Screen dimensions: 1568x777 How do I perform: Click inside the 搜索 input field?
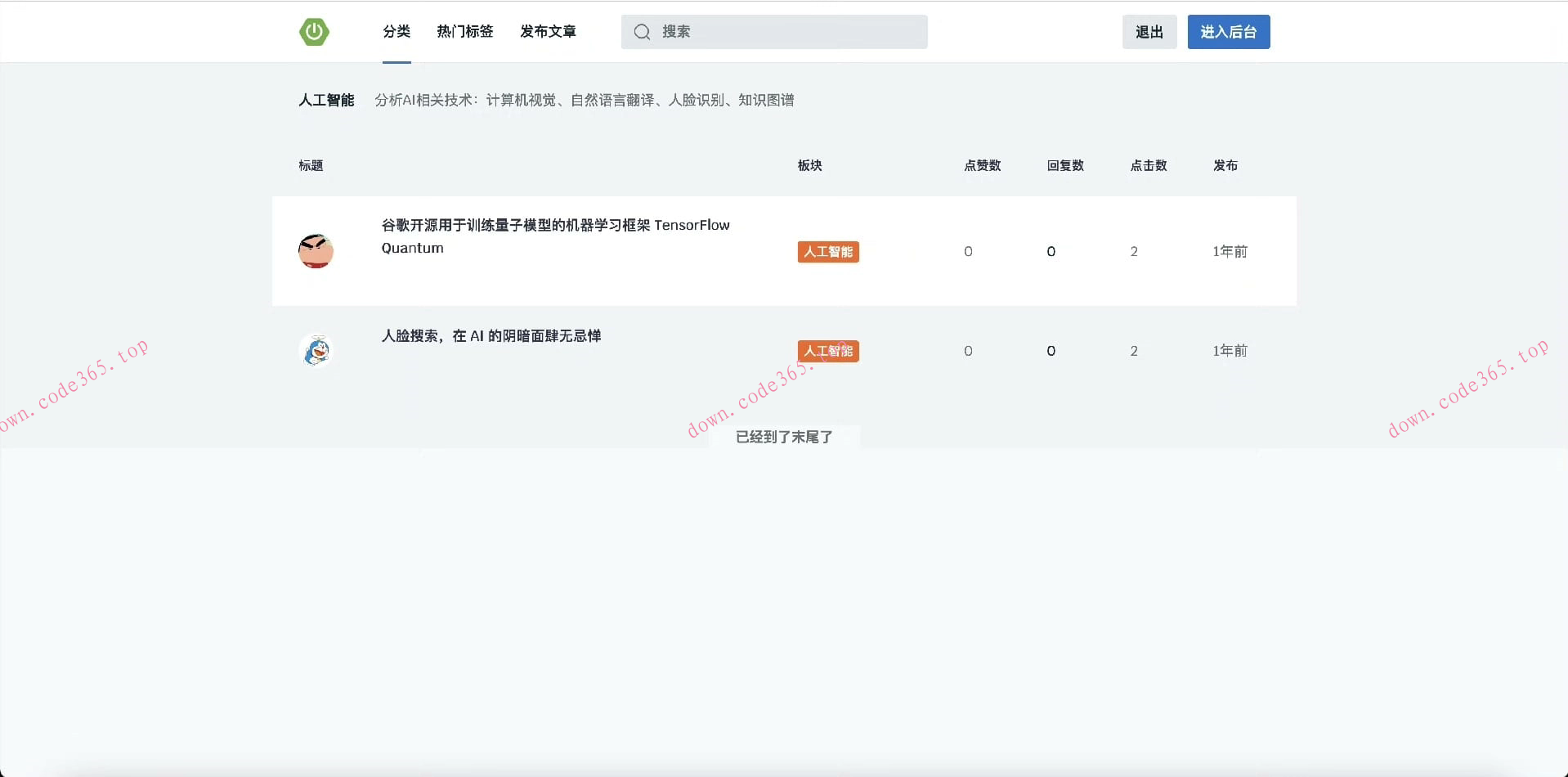pos(773,32)
